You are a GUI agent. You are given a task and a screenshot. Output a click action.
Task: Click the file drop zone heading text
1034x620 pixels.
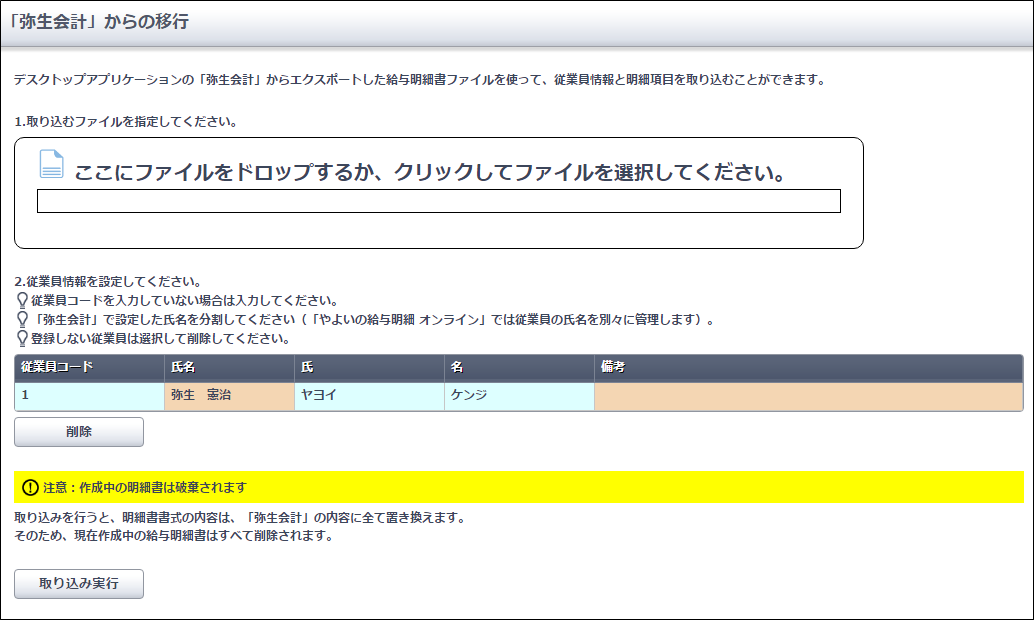tap(430, 172)
